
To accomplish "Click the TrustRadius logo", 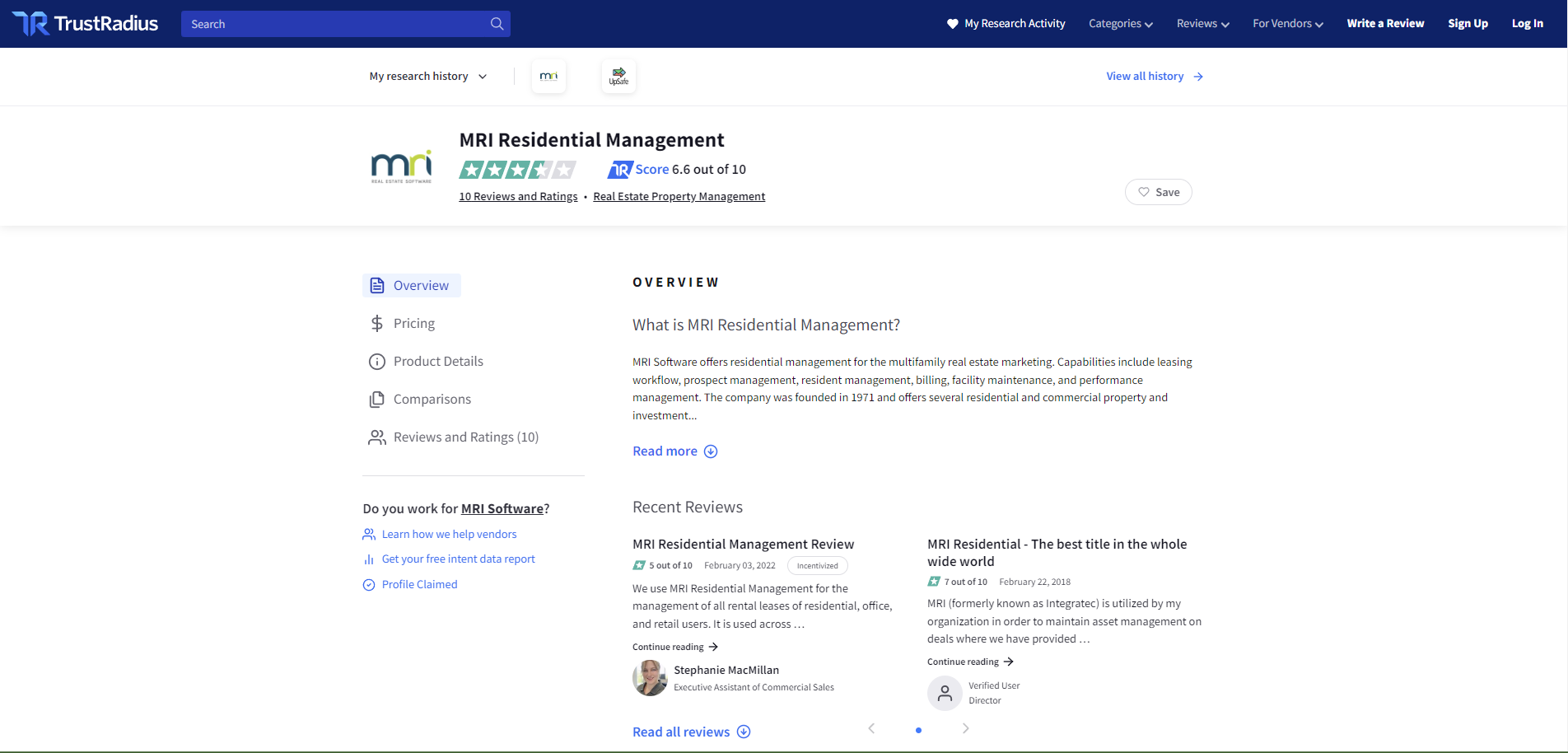I will click(x=85, y=24).
